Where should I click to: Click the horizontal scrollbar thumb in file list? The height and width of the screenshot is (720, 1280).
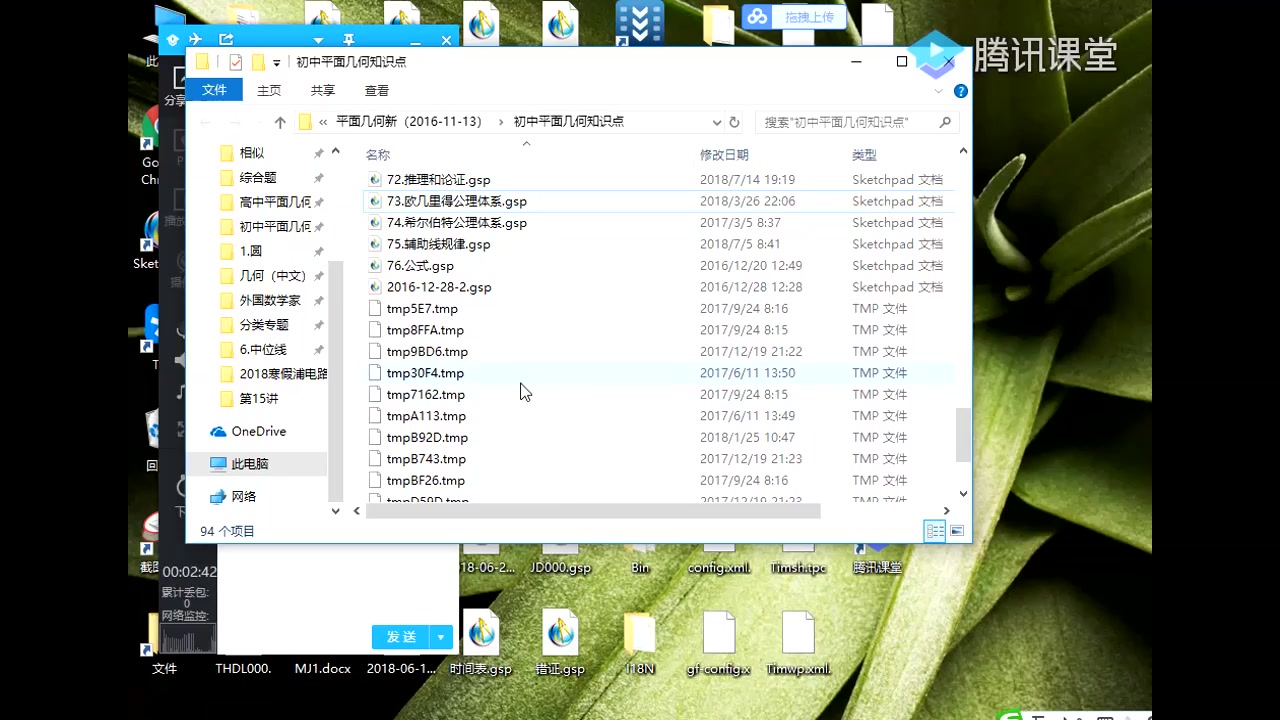point(593,511)
